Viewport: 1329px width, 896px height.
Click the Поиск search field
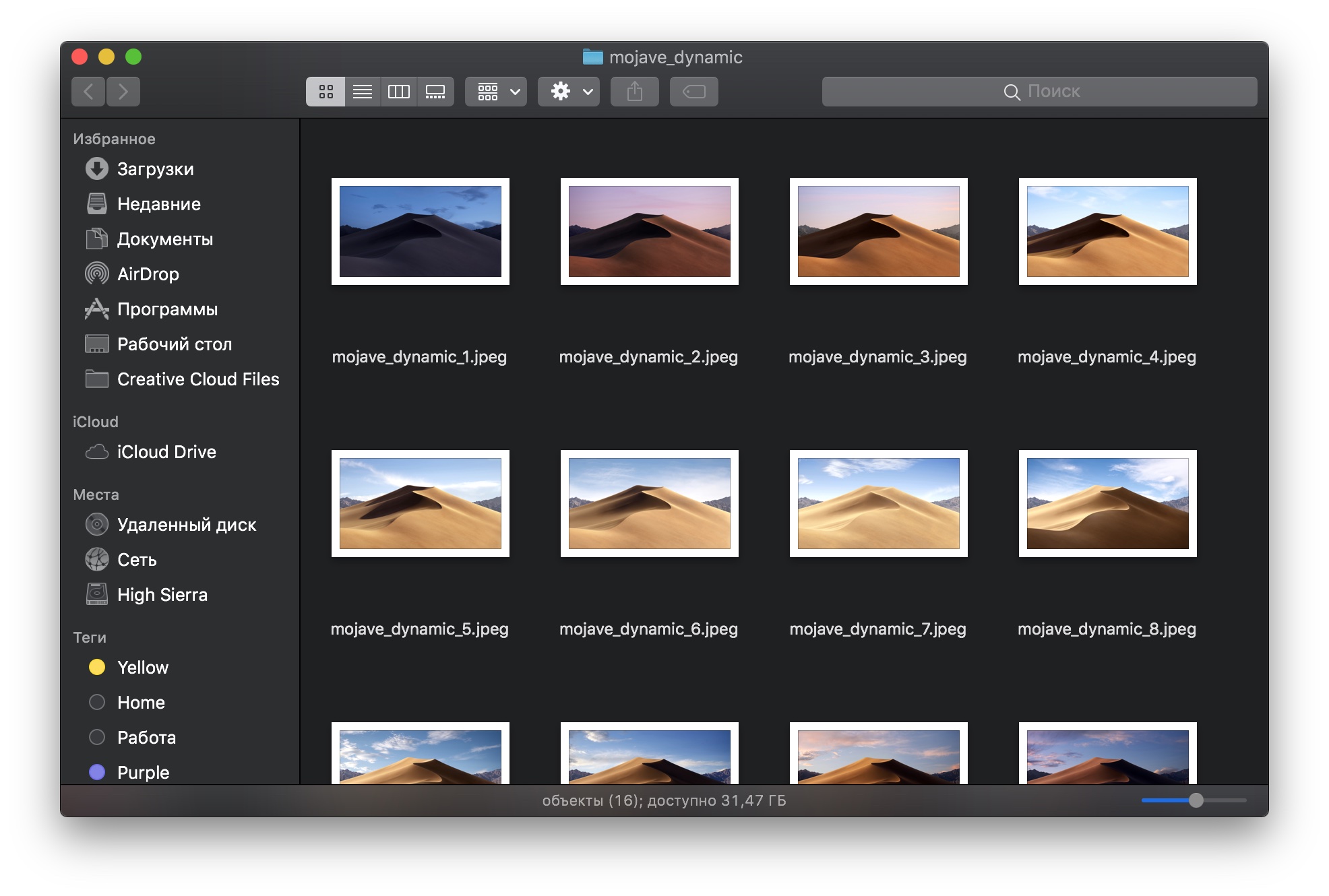[1039, 92]
